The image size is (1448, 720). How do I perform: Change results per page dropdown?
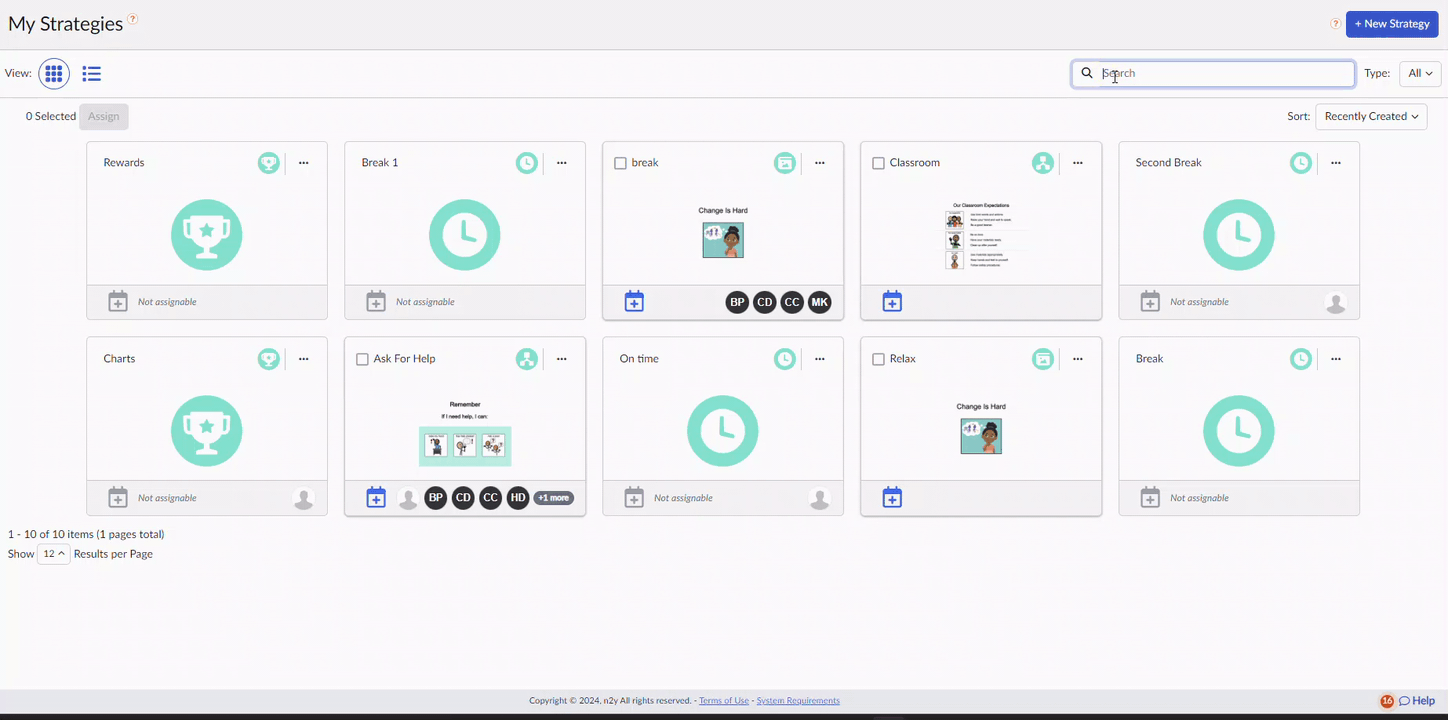[53, 554]
